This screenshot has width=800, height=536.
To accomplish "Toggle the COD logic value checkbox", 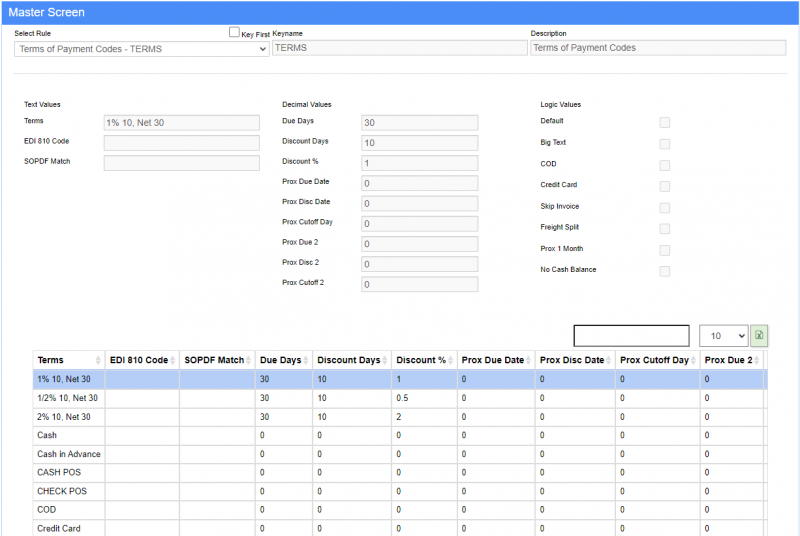I will coord(664,165).
